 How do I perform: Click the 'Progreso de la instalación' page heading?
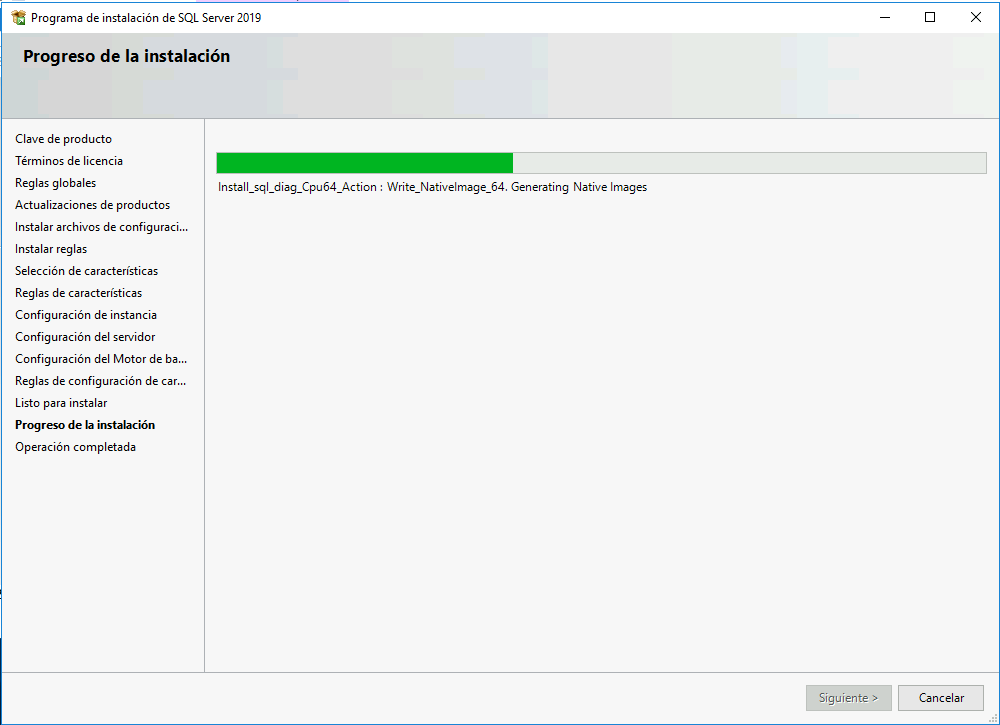click(x=126, y=56)
